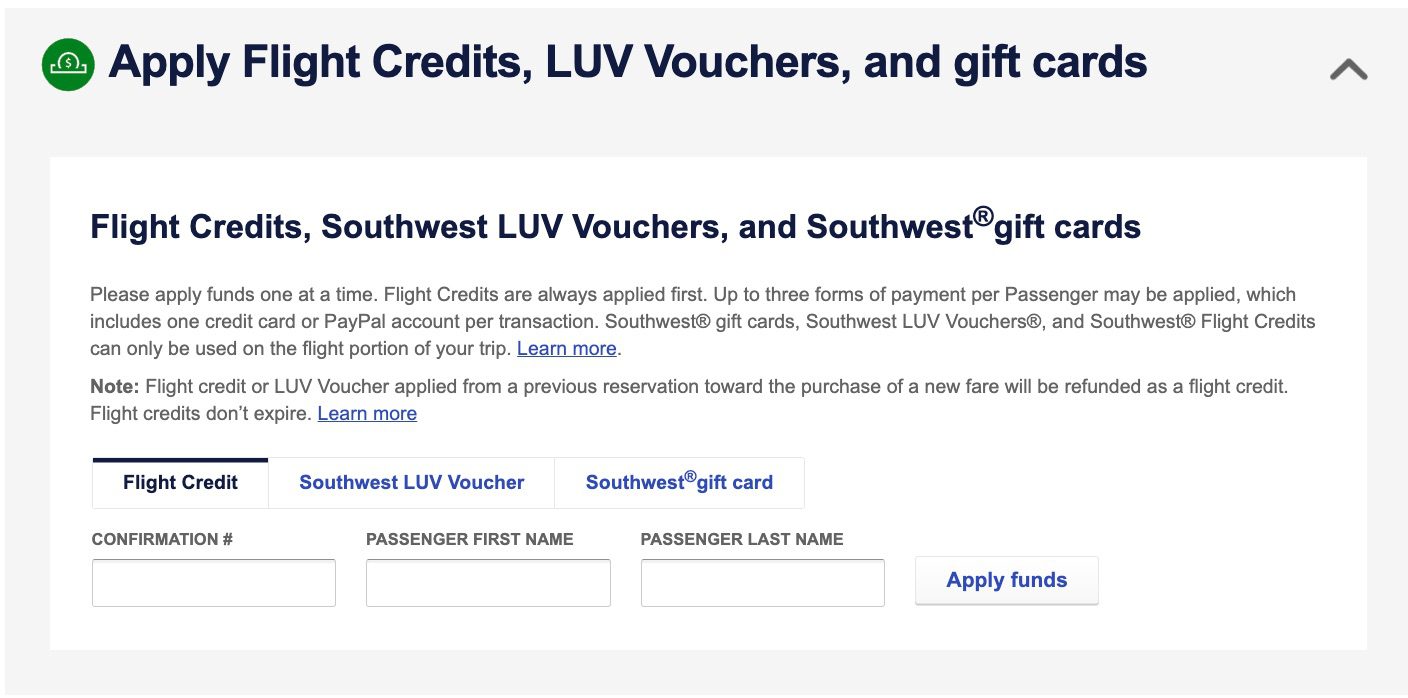This screenshot has width=1408, height=698.
Task: Click the Passenger Last Name field
Action: pos(762,582)
